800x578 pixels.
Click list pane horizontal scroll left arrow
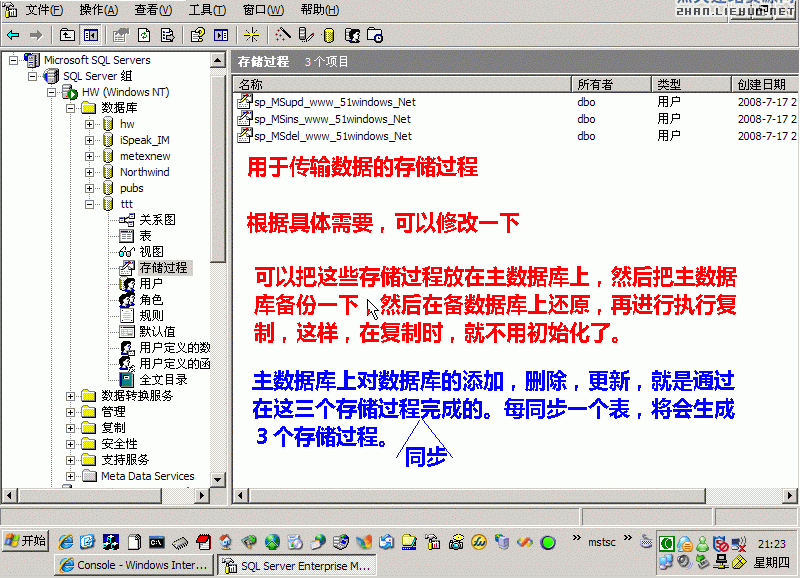pos(240,495)
